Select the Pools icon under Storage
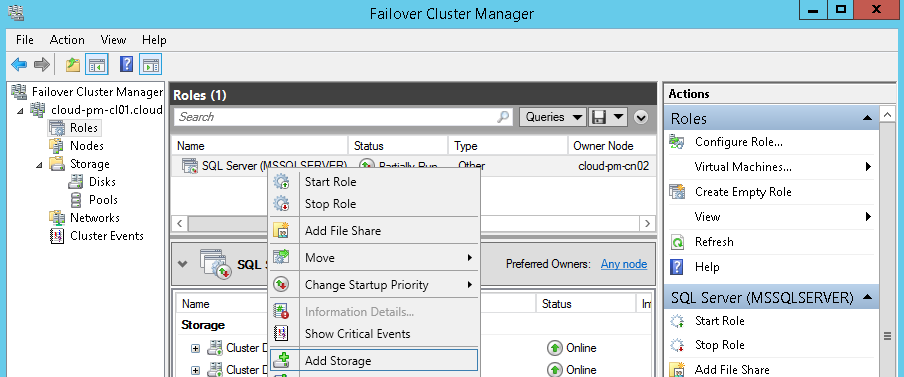The image size is (904, 377). (x=76, y=200)
